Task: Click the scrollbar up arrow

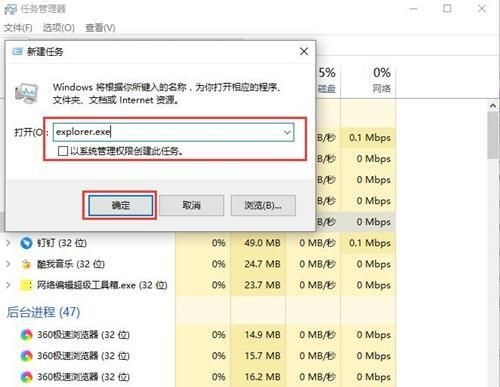Action: pyautogui.click(x=493, y=106)
